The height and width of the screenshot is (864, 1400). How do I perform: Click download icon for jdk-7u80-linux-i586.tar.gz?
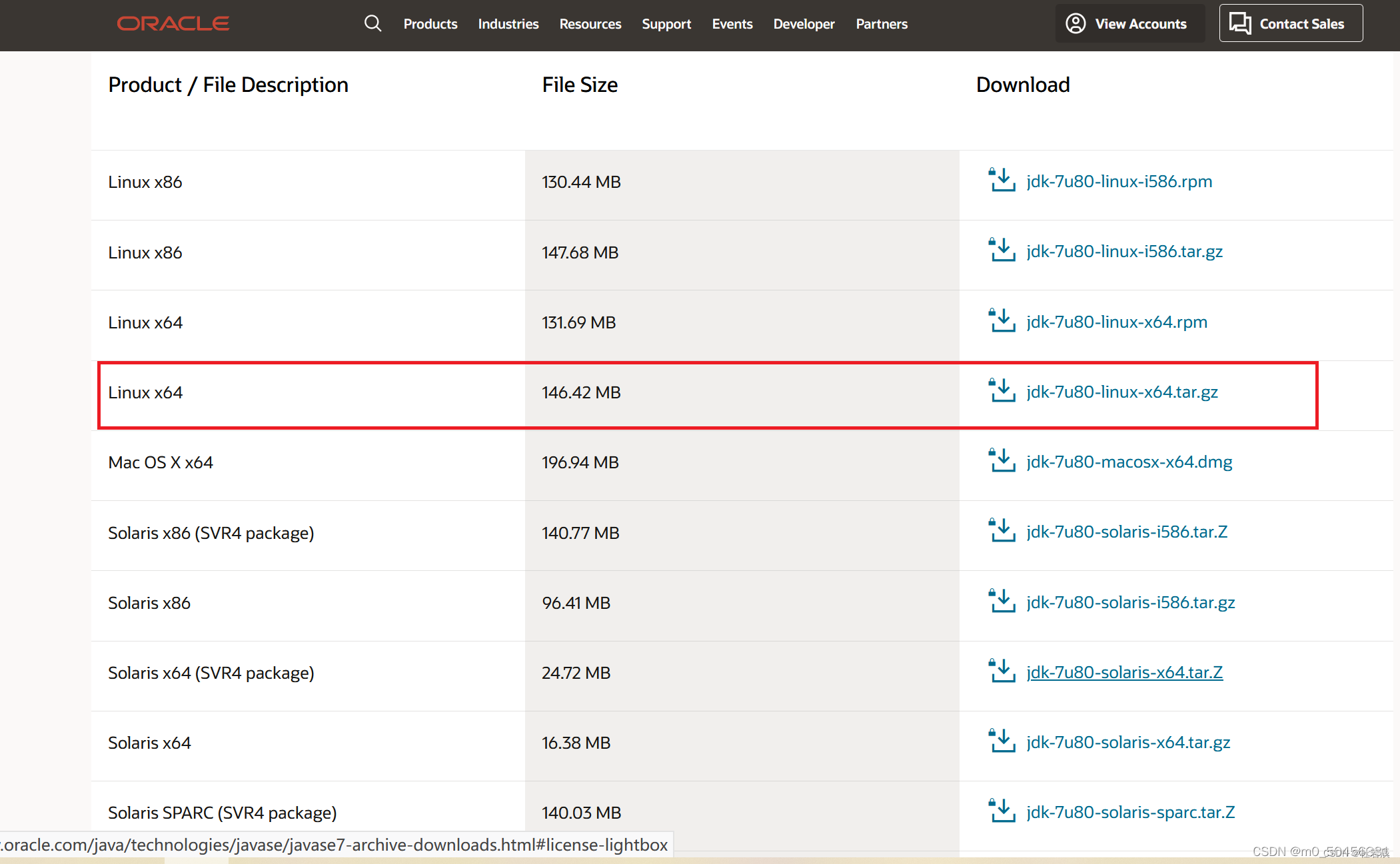1002,250
